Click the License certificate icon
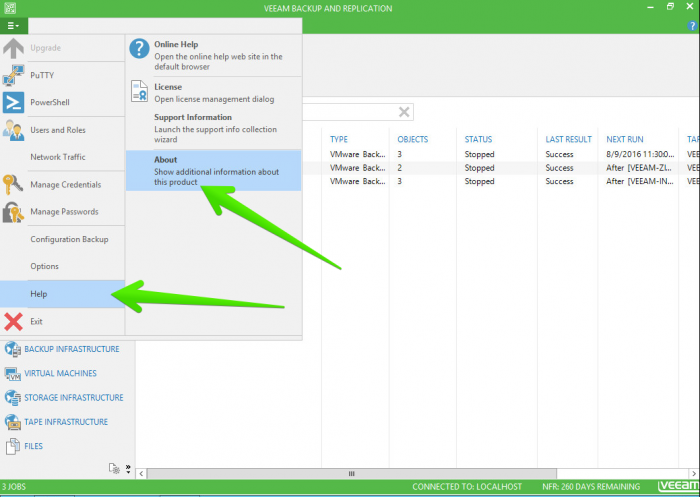The width and height of the screenshot is (700, 497). pyautogui.click(x=139, y=91)
